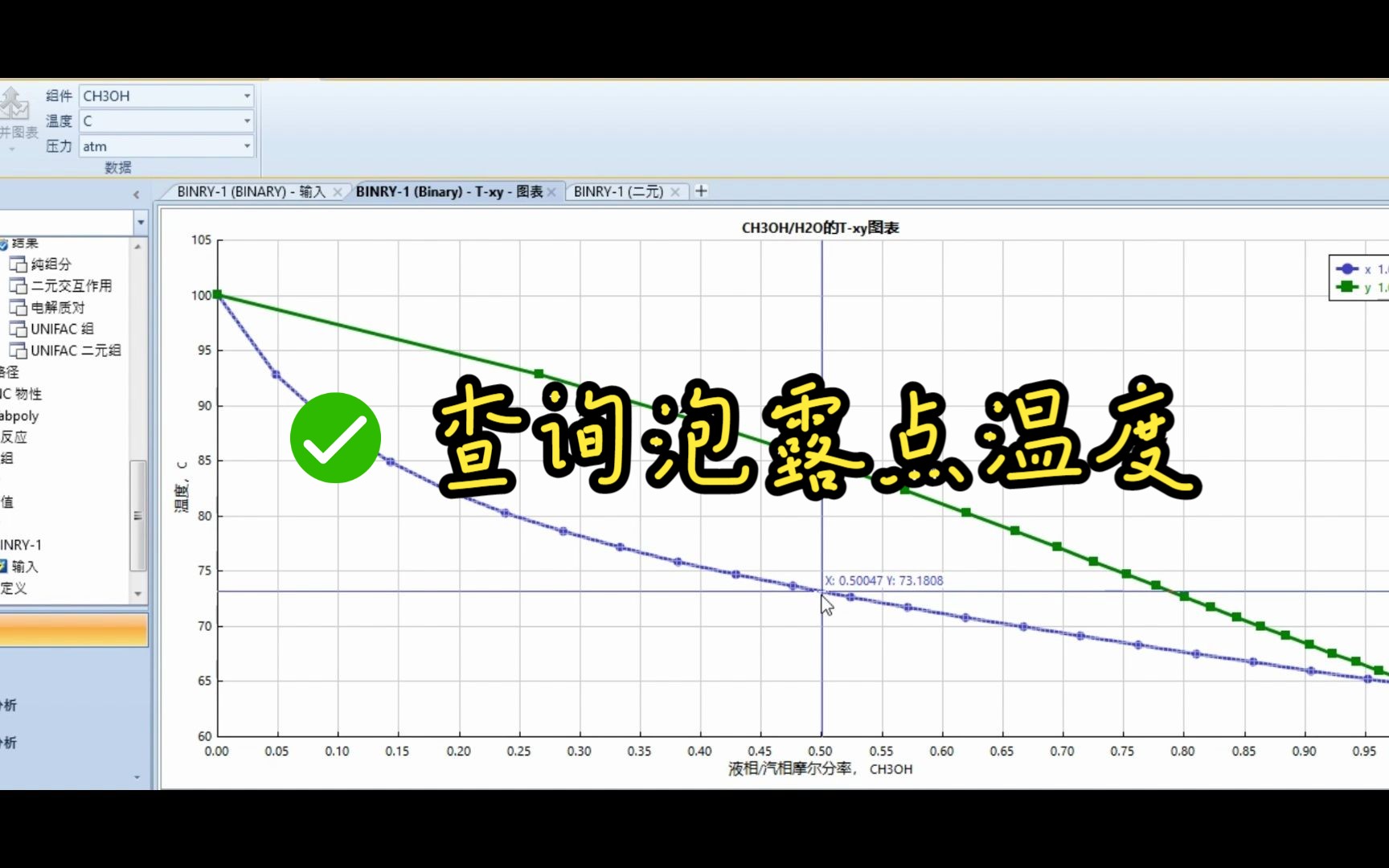Screen dimensions: 1389x868
Task: Open the 电解质对 form in the tree
Action: 58,307
